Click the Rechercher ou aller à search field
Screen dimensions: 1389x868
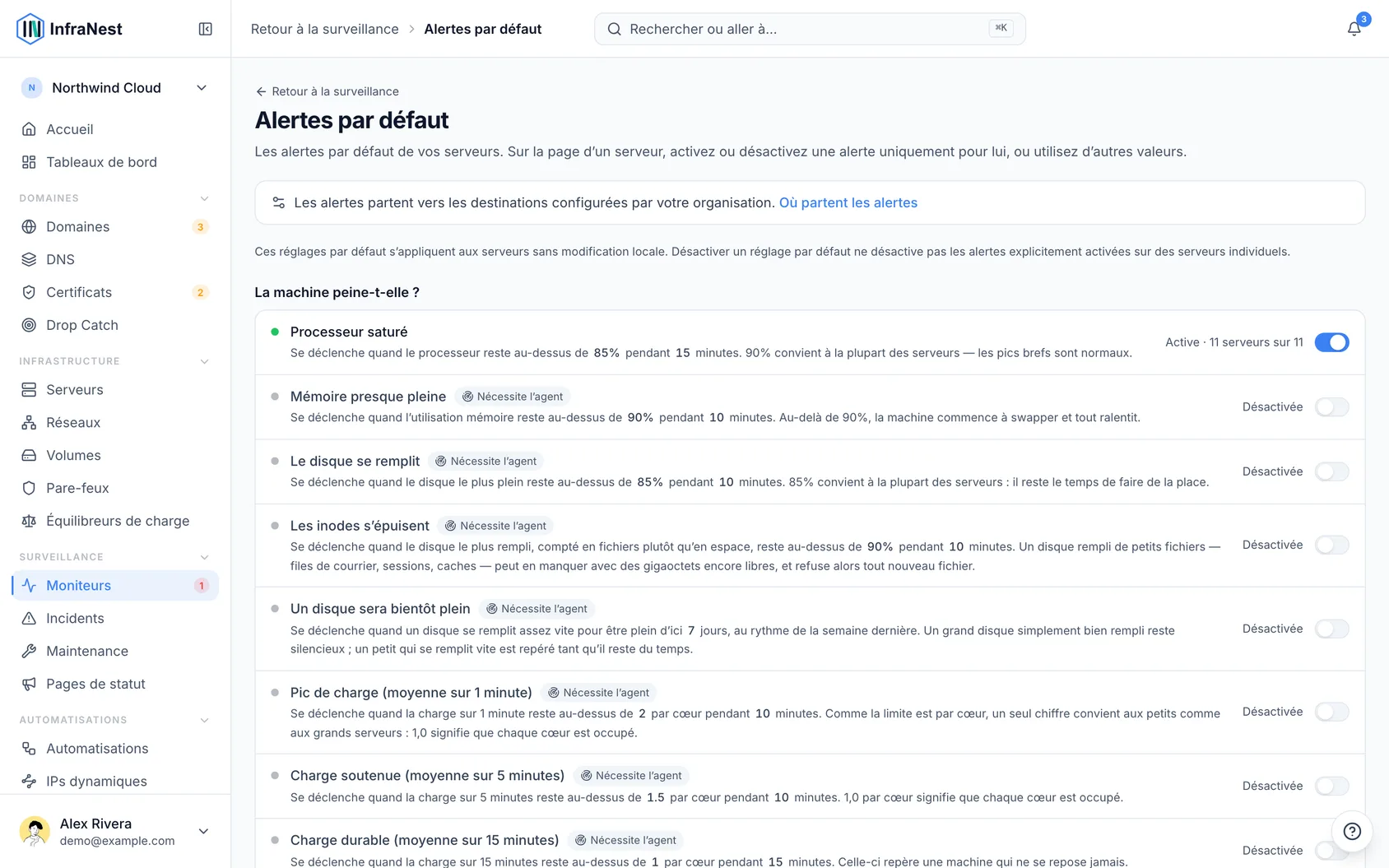[x=810, y=29]
